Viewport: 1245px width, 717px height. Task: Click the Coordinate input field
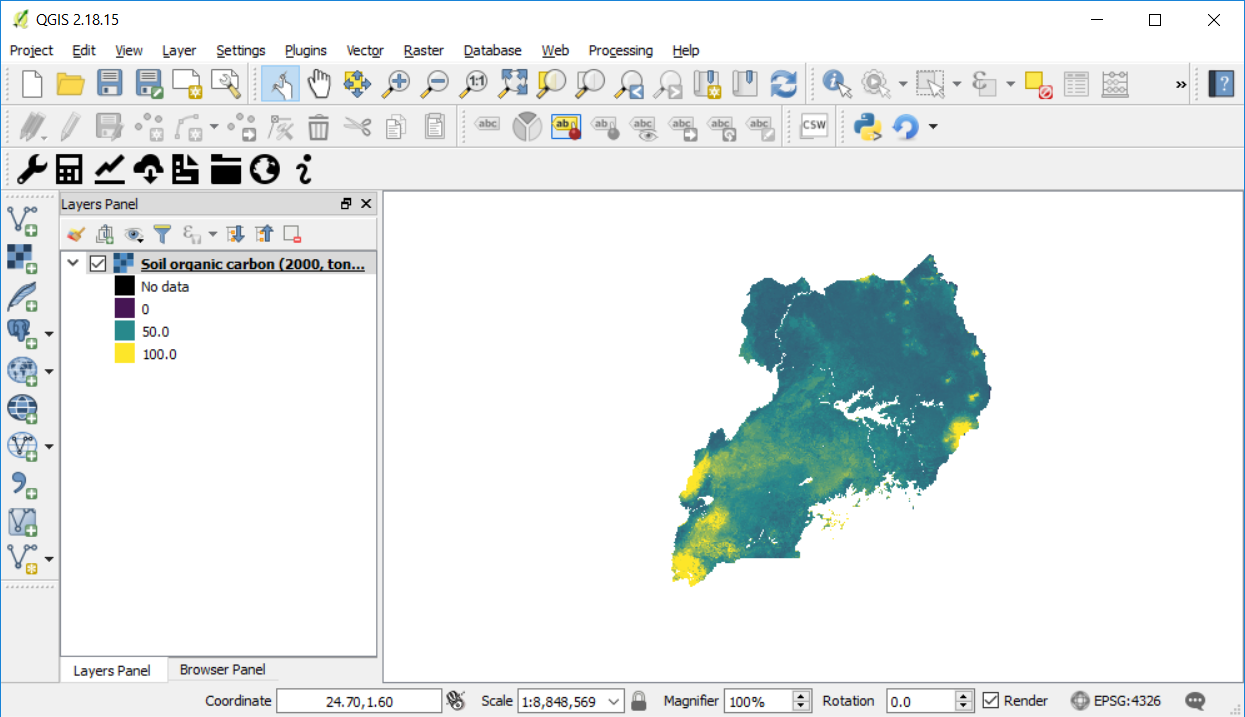(358, 701)
